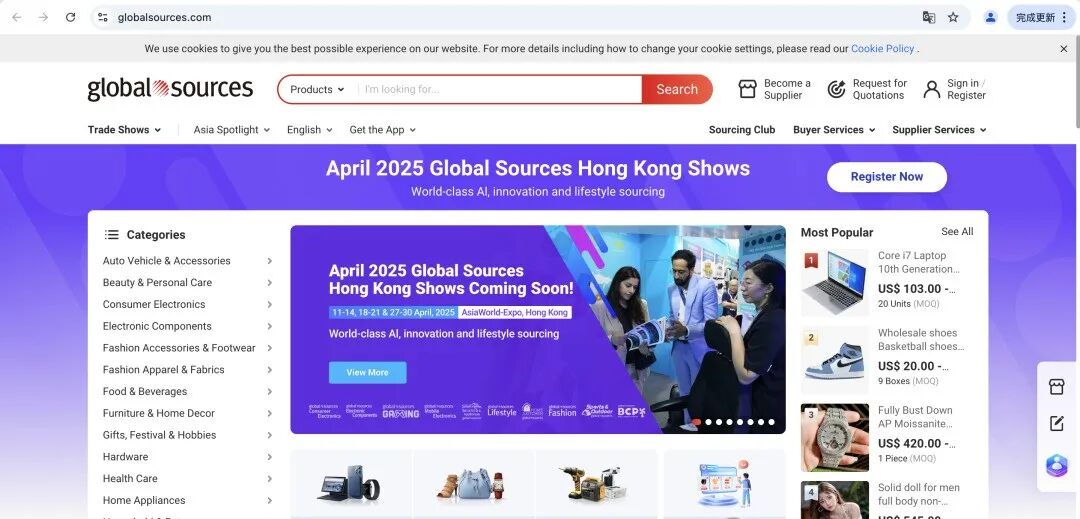
Task: Open the Products search type dropdown
Action: tap(317, 90)
